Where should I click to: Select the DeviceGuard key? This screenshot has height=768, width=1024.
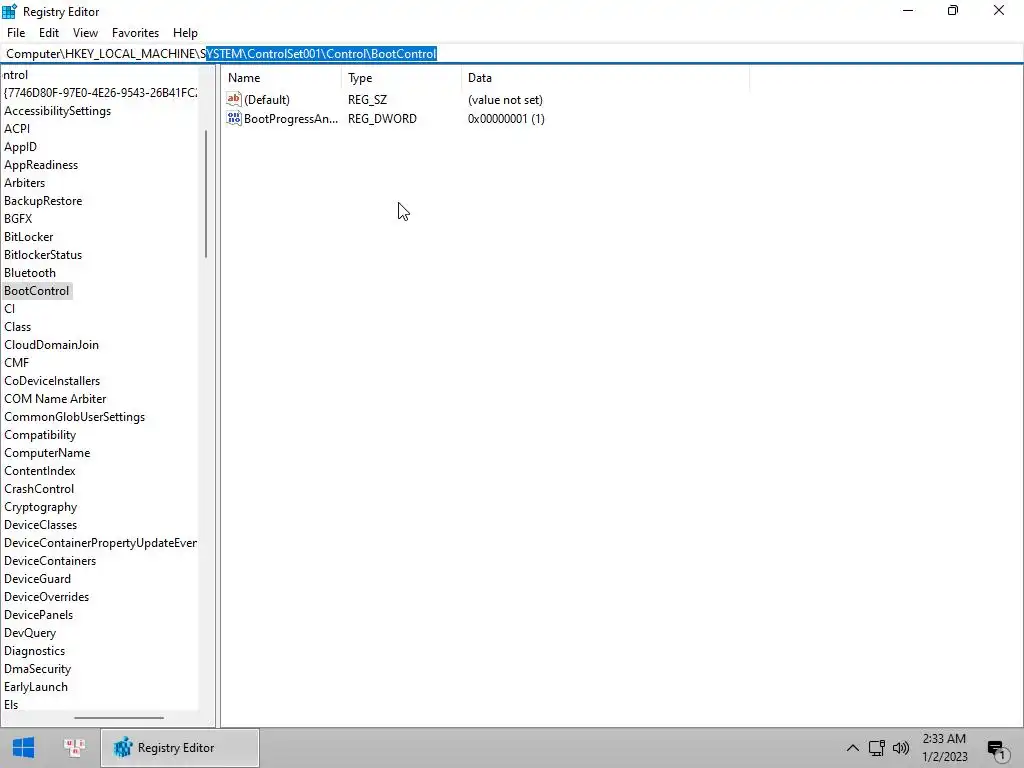pyautogui.click(x=37, y=579)
